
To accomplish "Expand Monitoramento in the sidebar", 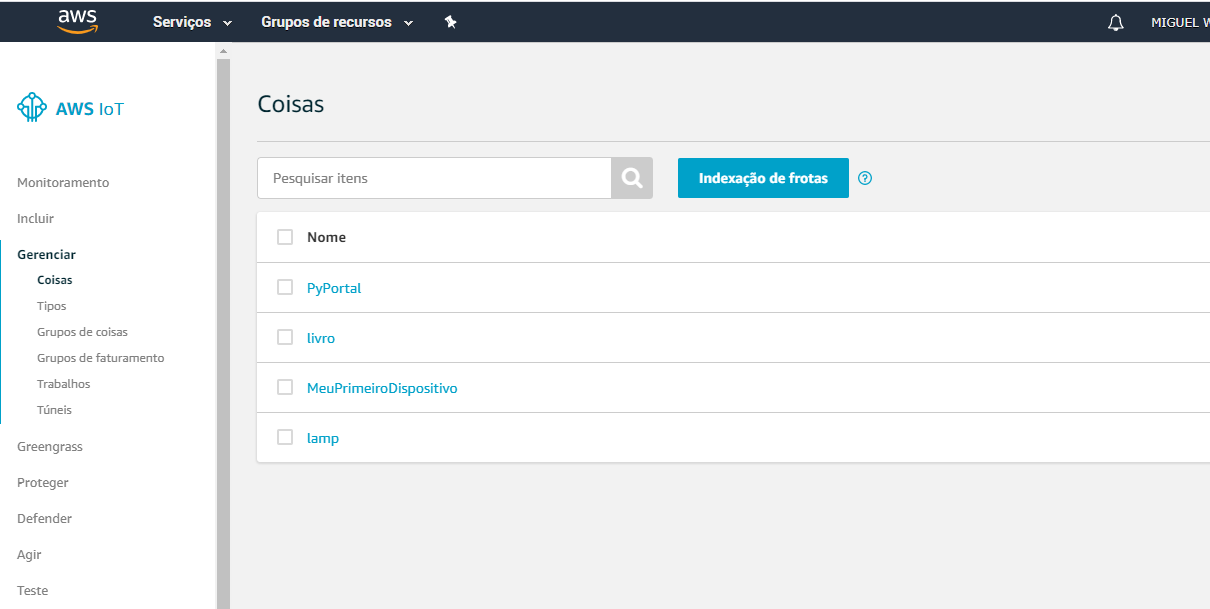I will click(63, 183).
